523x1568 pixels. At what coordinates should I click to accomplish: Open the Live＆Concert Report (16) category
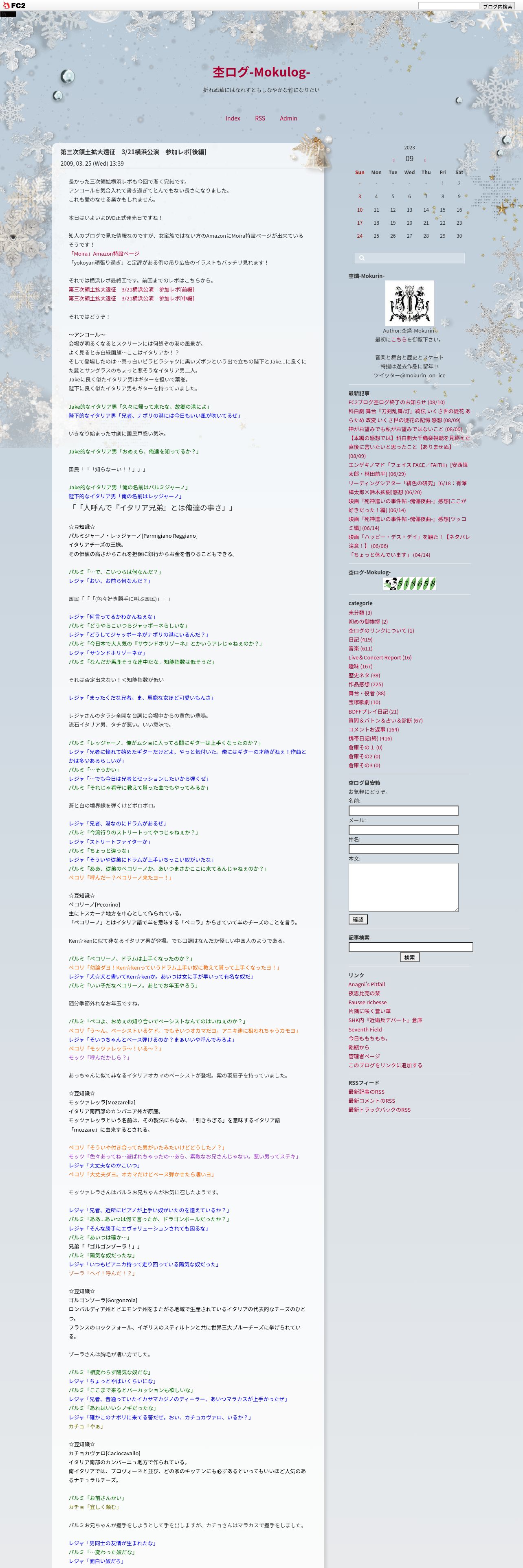(380, 657)
